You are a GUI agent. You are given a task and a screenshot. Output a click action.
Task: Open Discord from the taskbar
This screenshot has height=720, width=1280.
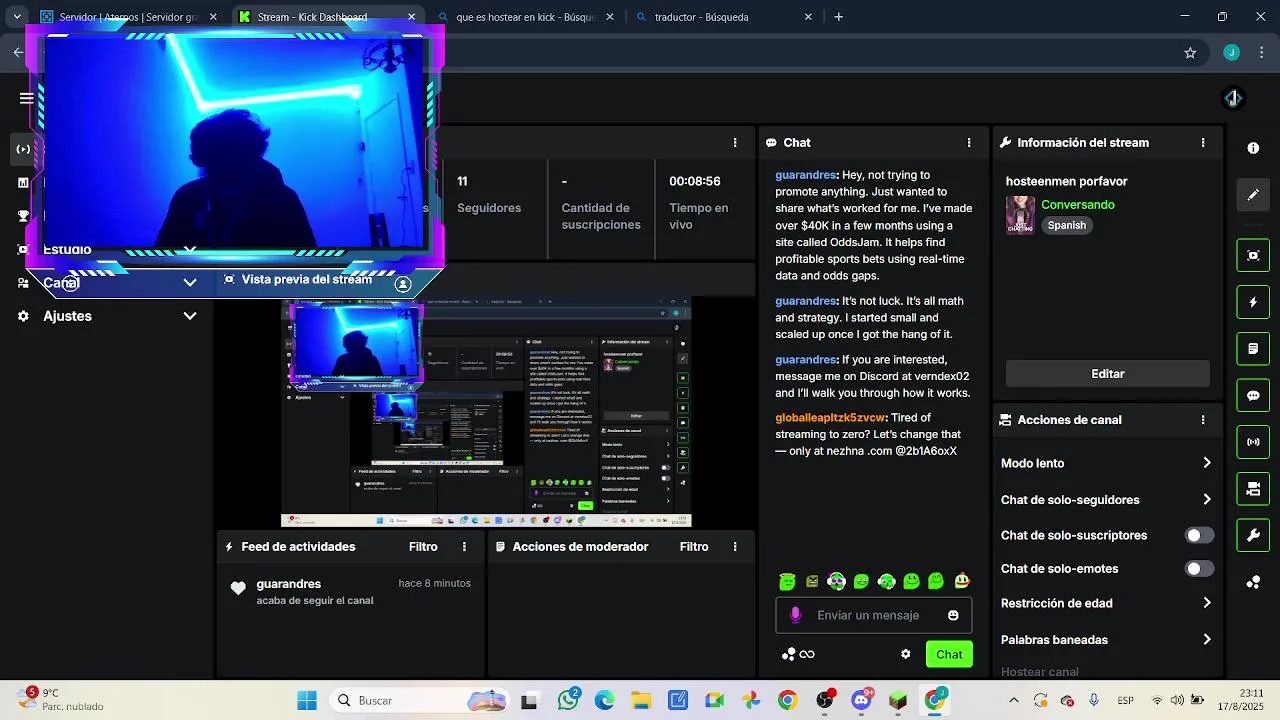[861, 700]
